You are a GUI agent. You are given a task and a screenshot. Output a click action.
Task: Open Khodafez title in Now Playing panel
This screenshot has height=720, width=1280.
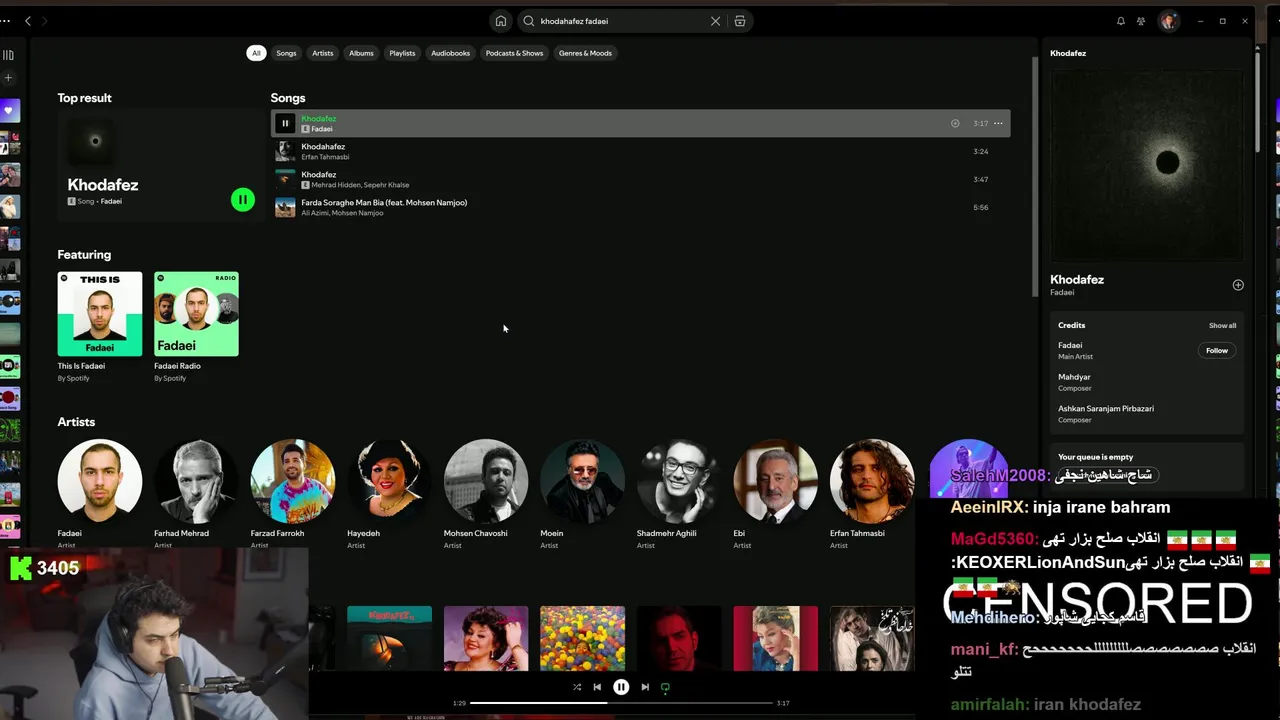[1077, 280]
